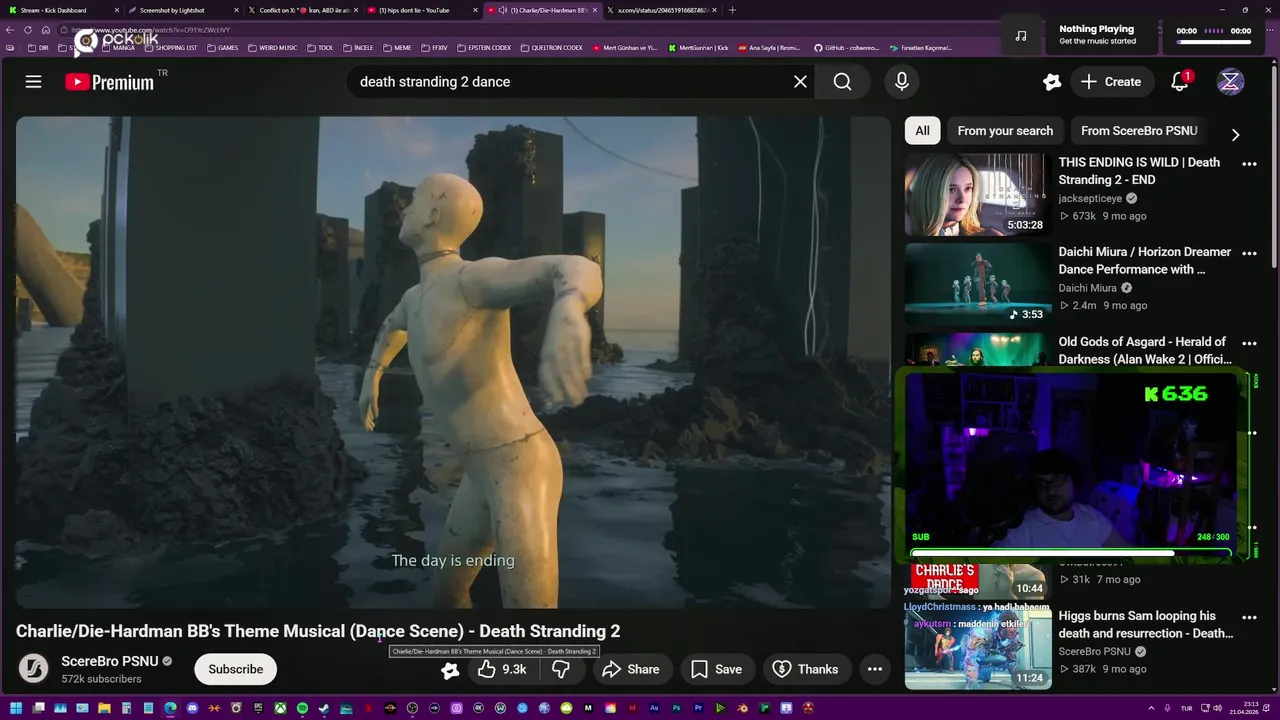
Task: Click the sparkle Ask icon near like
Action: (x=450, y=670)
